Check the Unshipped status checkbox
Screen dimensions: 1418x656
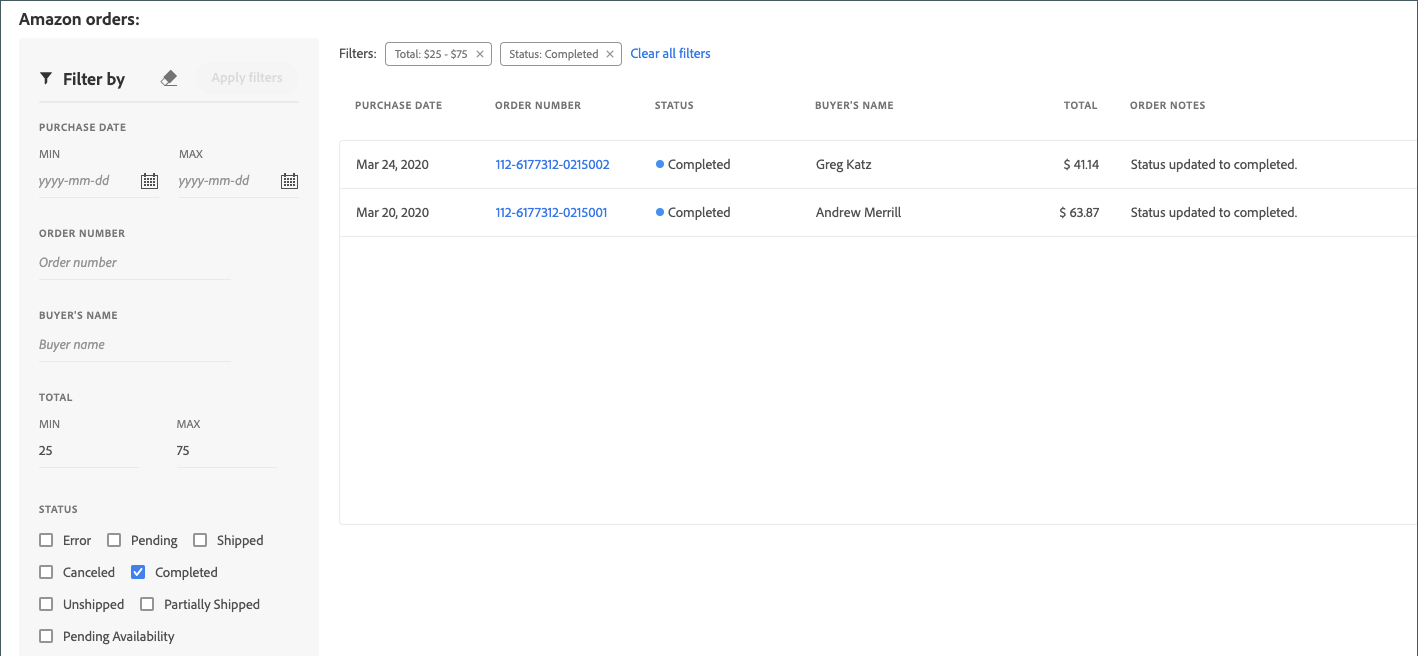coord(46,604)
